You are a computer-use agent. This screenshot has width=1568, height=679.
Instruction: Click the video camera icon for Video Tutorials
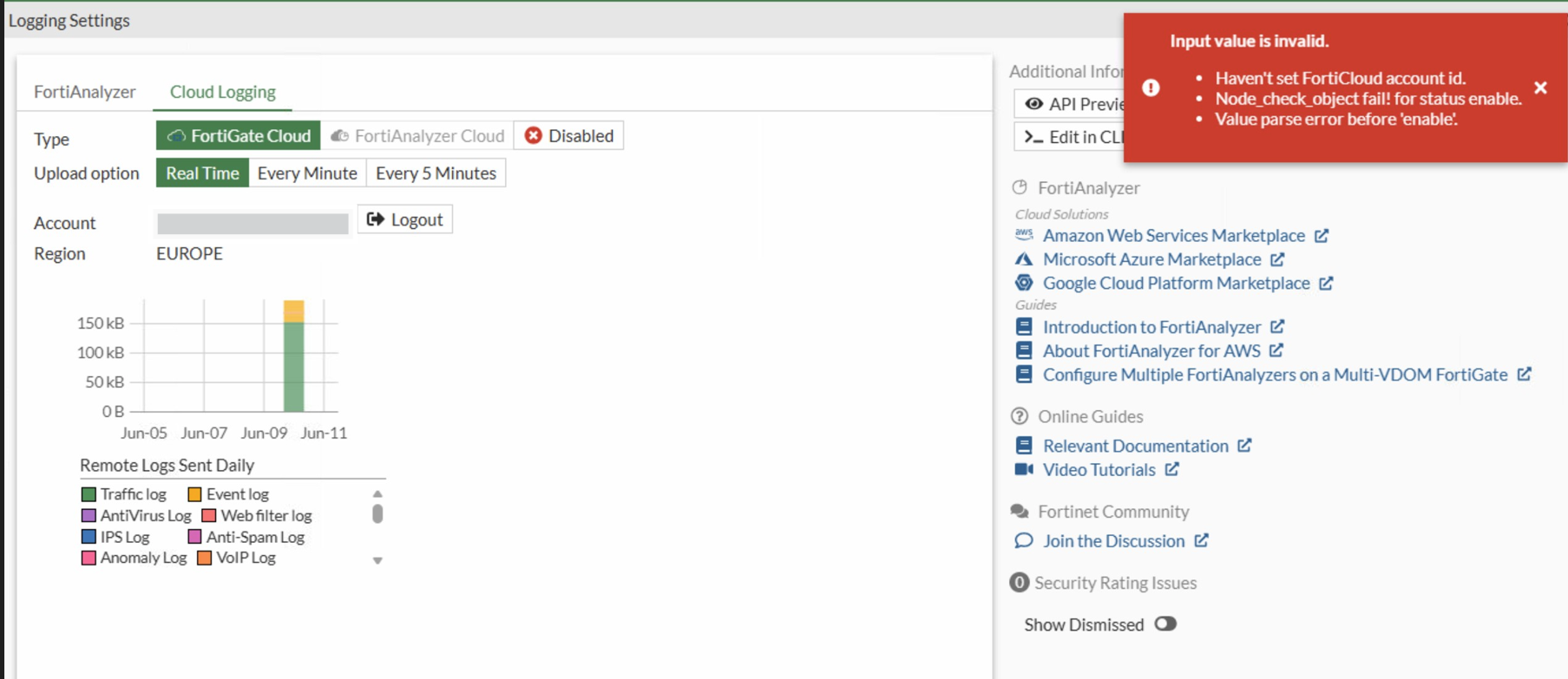[1024, 469]
